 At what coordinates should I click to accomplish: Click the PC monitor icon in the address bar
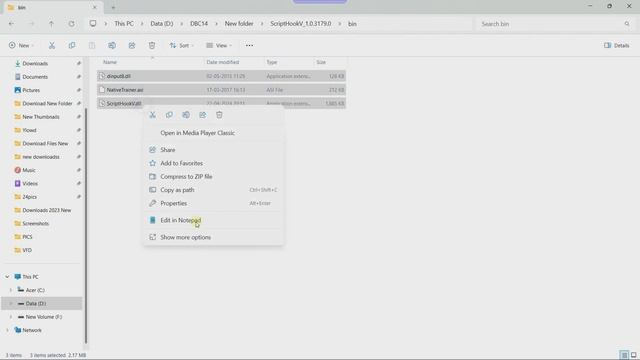tap(93, 24)
